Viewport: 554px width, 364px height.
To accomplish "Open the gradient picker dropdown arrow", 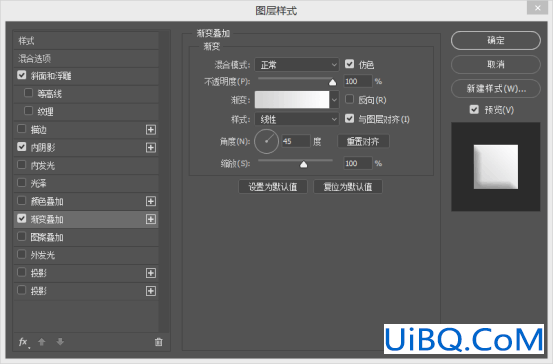I will [x=334, y=100].
